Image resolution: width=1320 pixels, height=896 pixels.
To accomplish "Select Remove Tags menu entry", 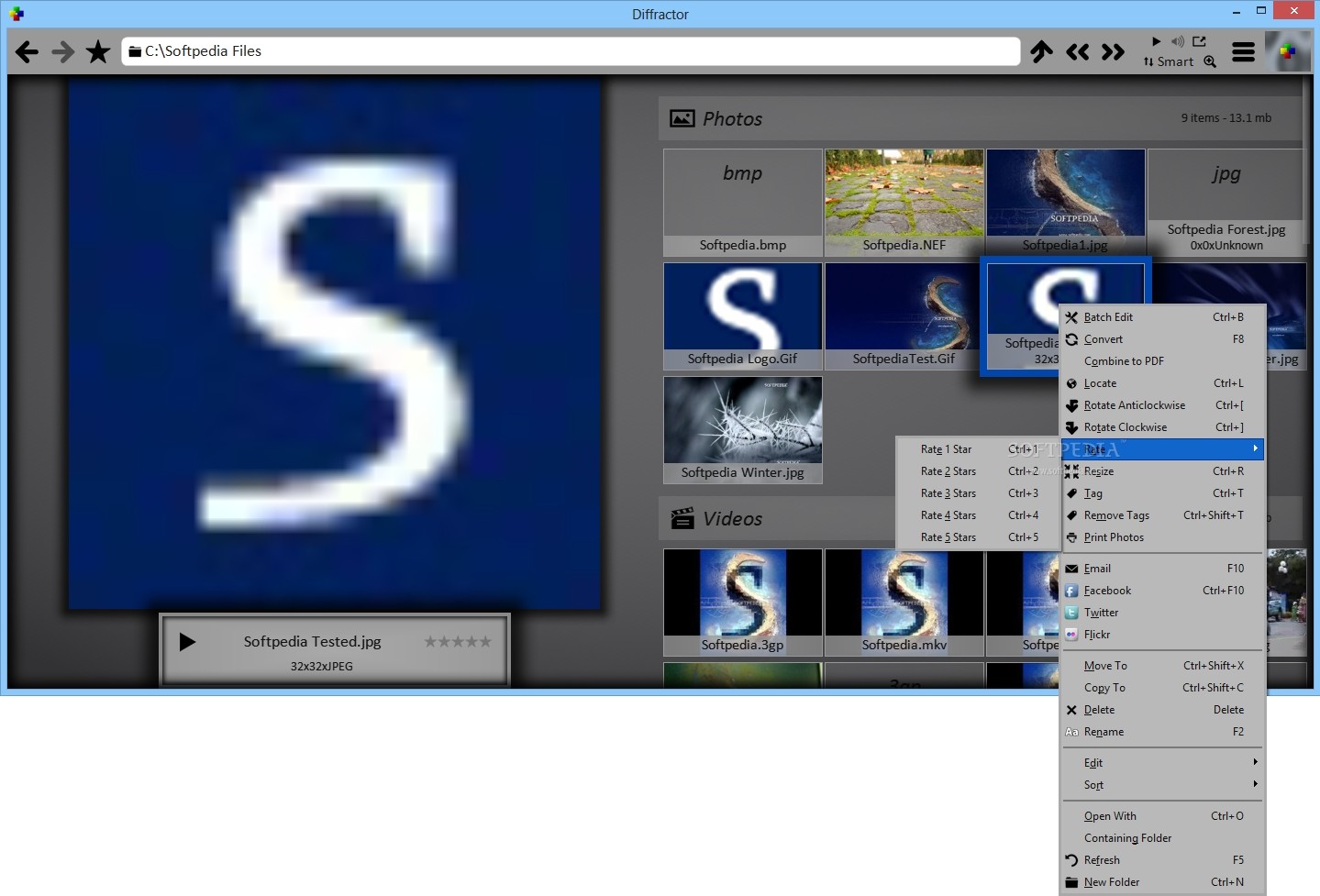I will pos(1162,515).
